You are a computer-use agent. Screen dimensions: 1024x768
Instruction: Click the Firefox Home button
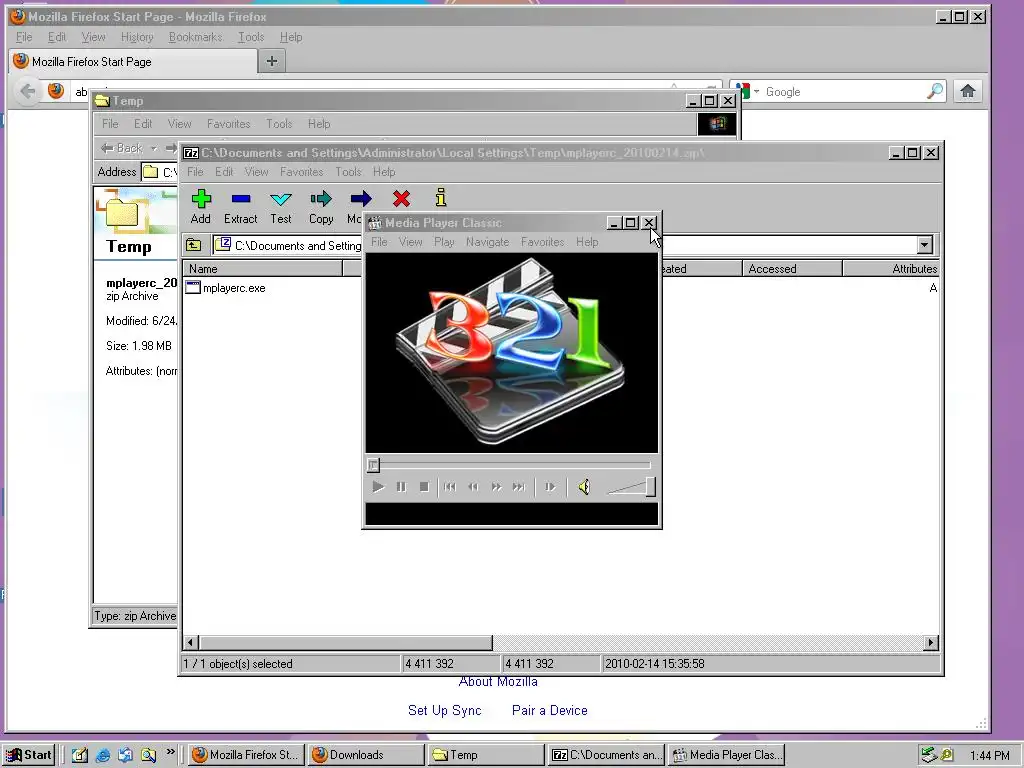click(968, 91)
